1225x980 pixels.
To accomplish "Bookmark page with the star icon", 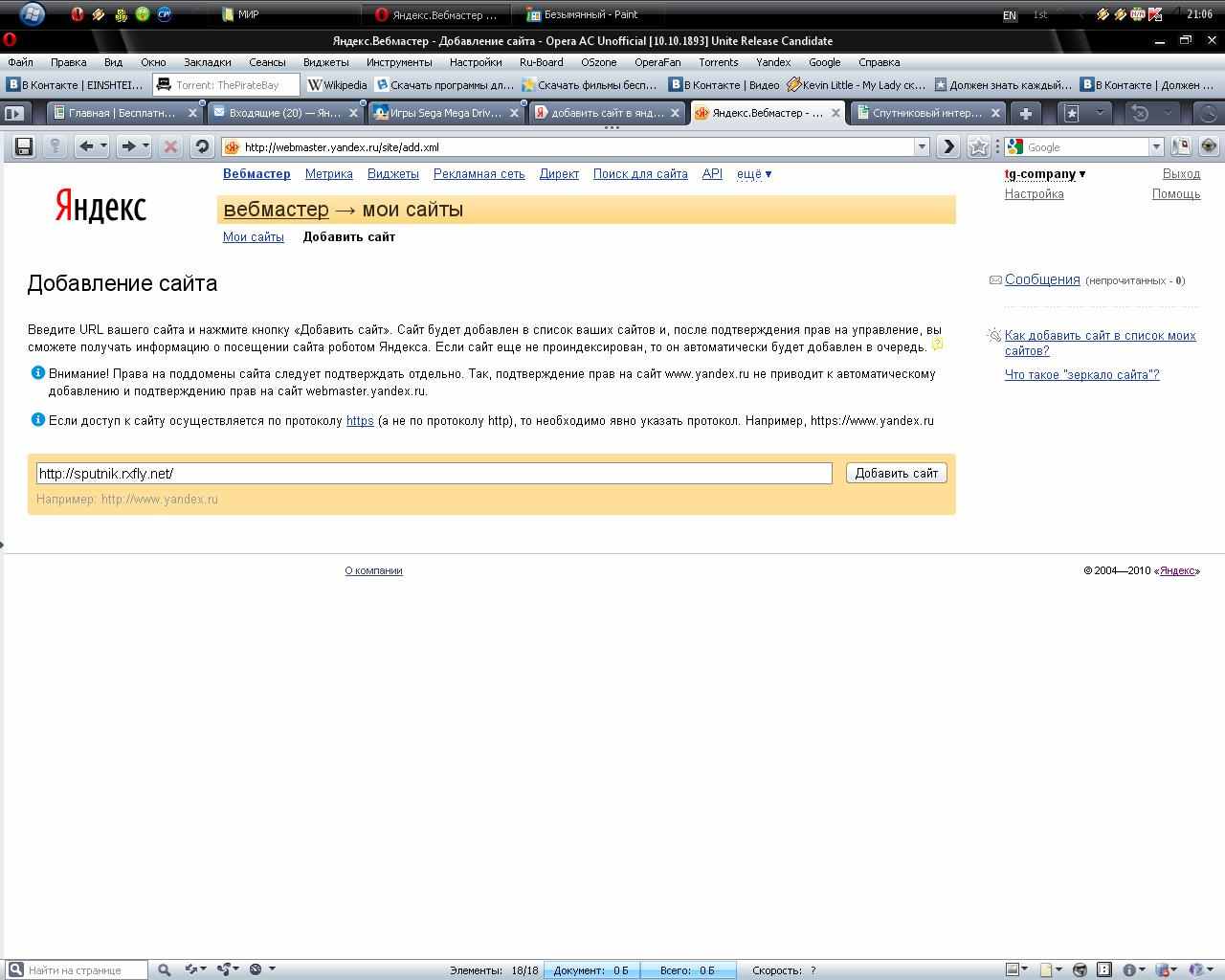I will (978, 146).
